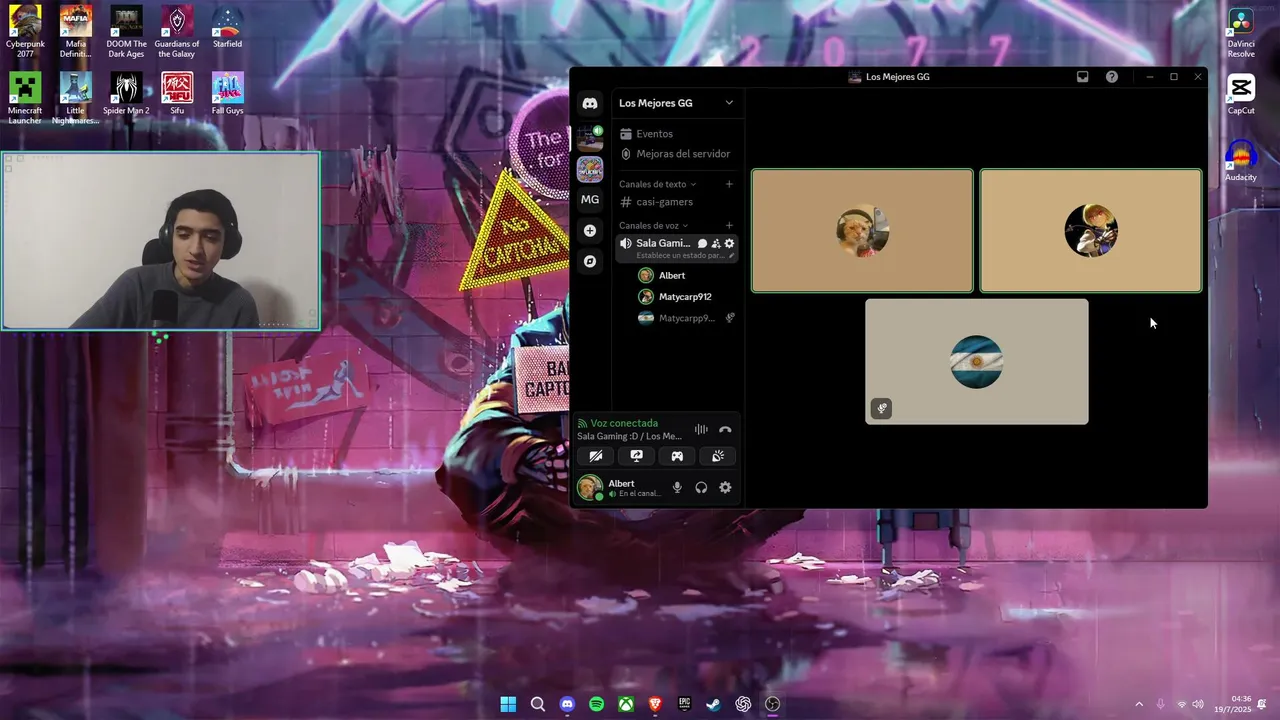Image resolution: width=1280 pixels, height=720 pixels.
Task: Select user Matycarp912 in voice channel
Action: [686, 297]
